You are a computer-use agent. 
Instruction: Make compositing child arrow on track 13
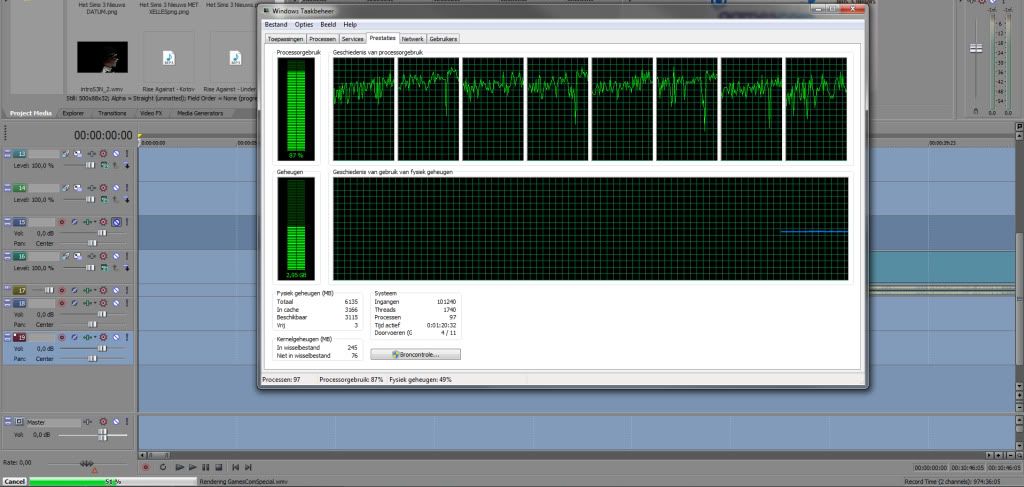pyautogui.click(x=126, y=165)
